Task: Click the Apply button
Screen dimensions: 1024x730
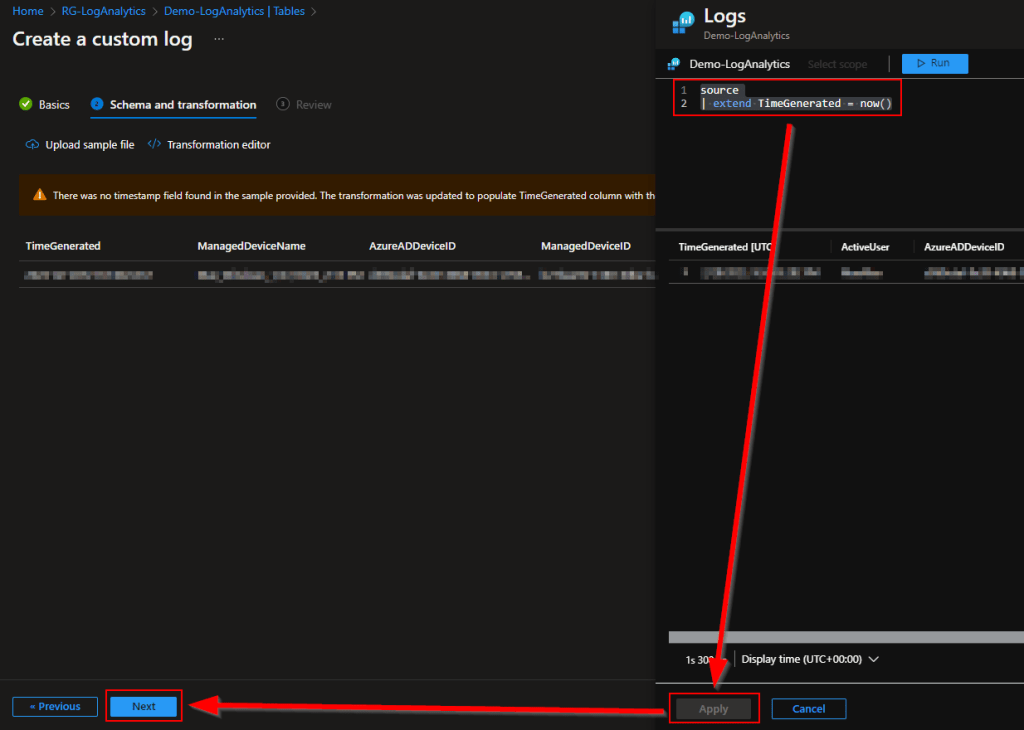Action: point(713,709)
